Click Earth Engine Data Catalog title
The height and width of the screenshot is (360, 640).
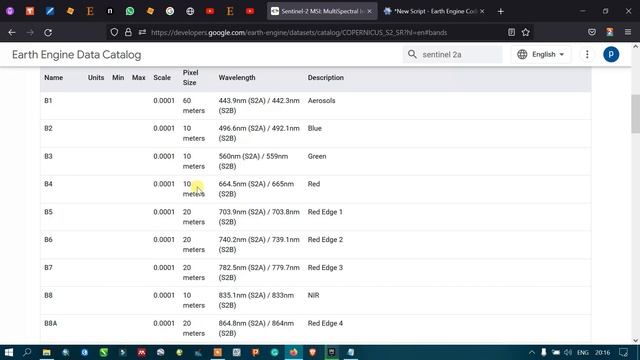[77, 55]
